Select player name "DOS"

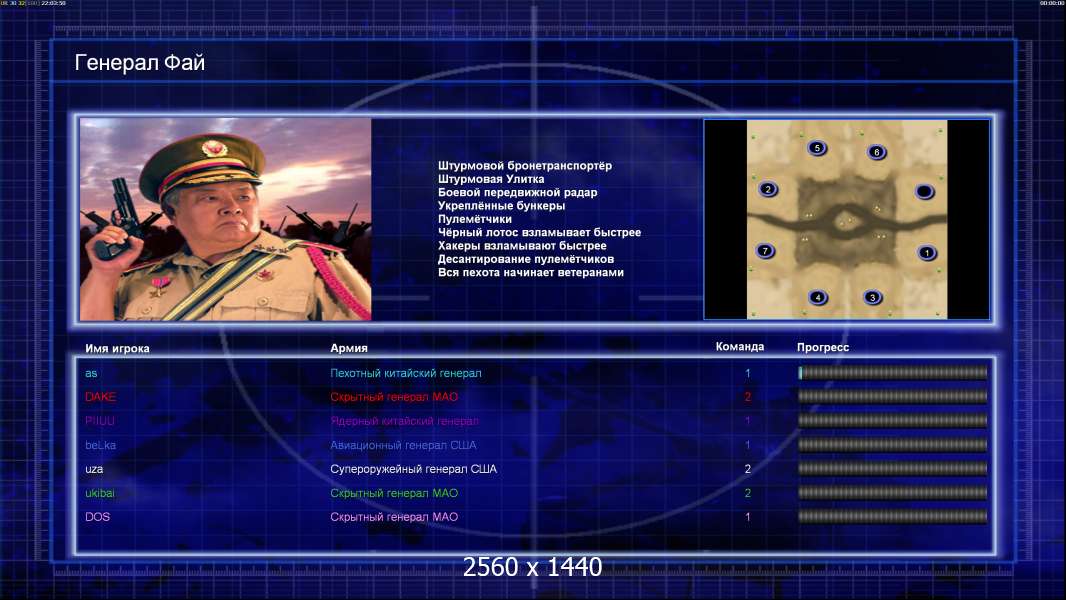pos(97,516)
